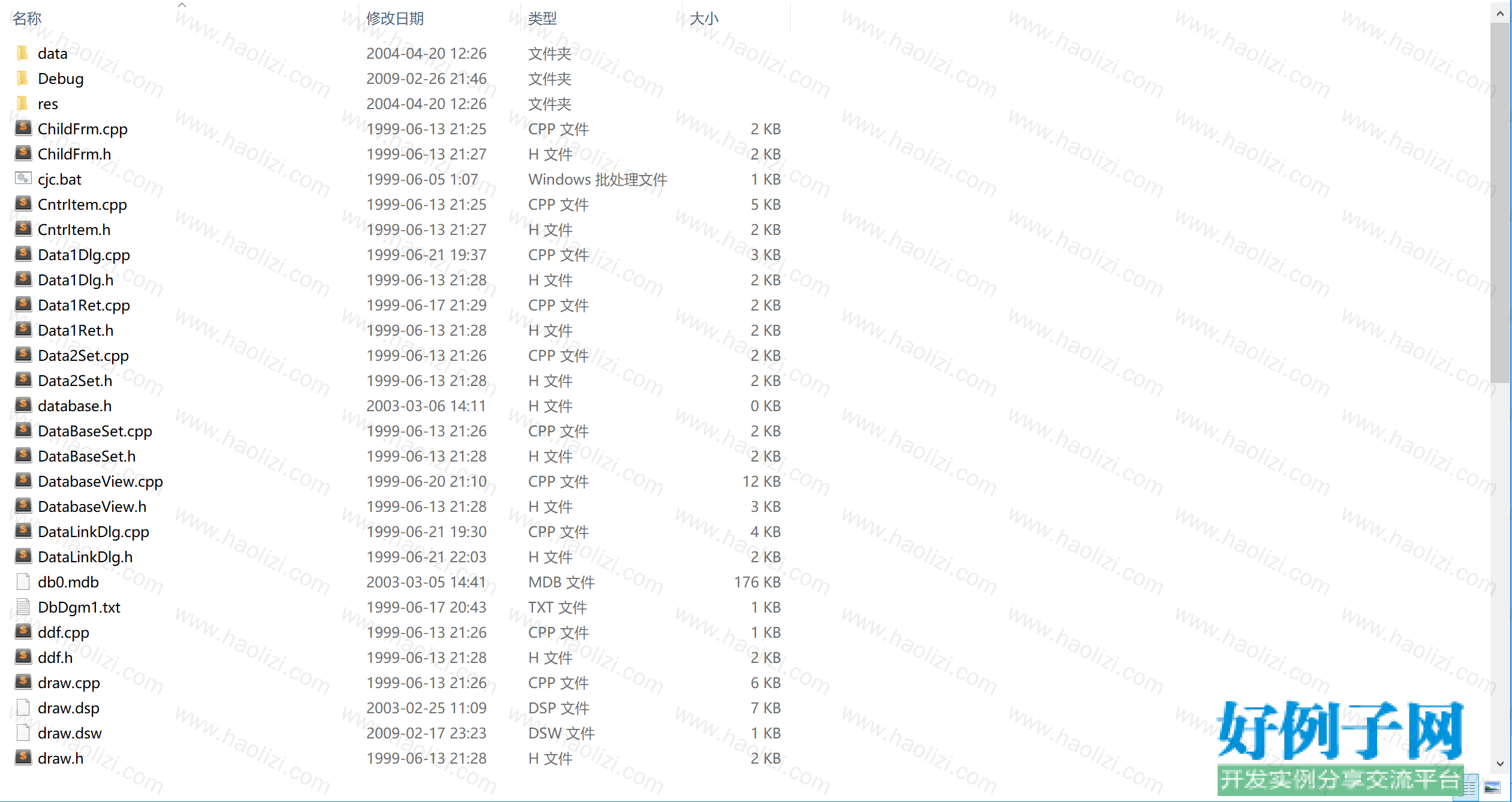
Task: Click the vertical scrollbar thumb
Action: pos(1500,202)
